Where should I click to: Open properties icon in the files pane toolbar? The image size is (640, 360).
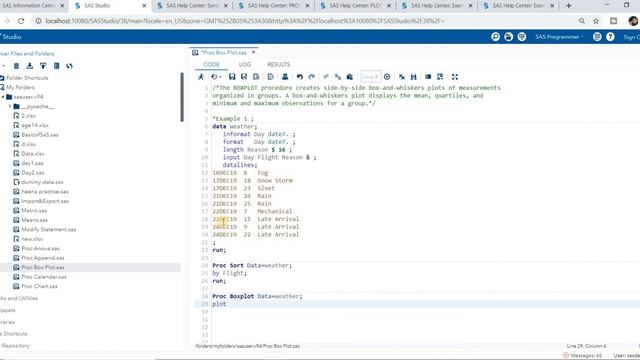point(56,66)
